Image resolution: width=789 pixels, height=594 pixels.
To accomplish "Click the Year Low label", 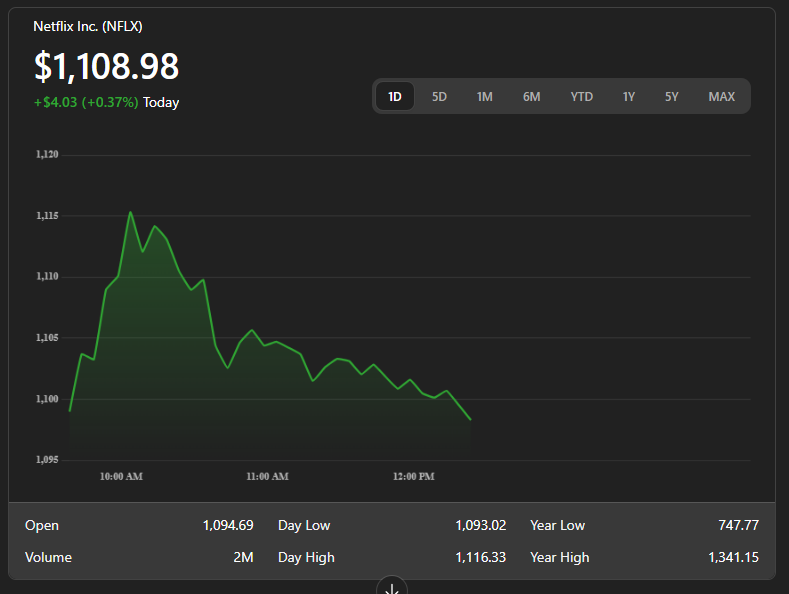I will pyautogui.click(x=558, y=525).
